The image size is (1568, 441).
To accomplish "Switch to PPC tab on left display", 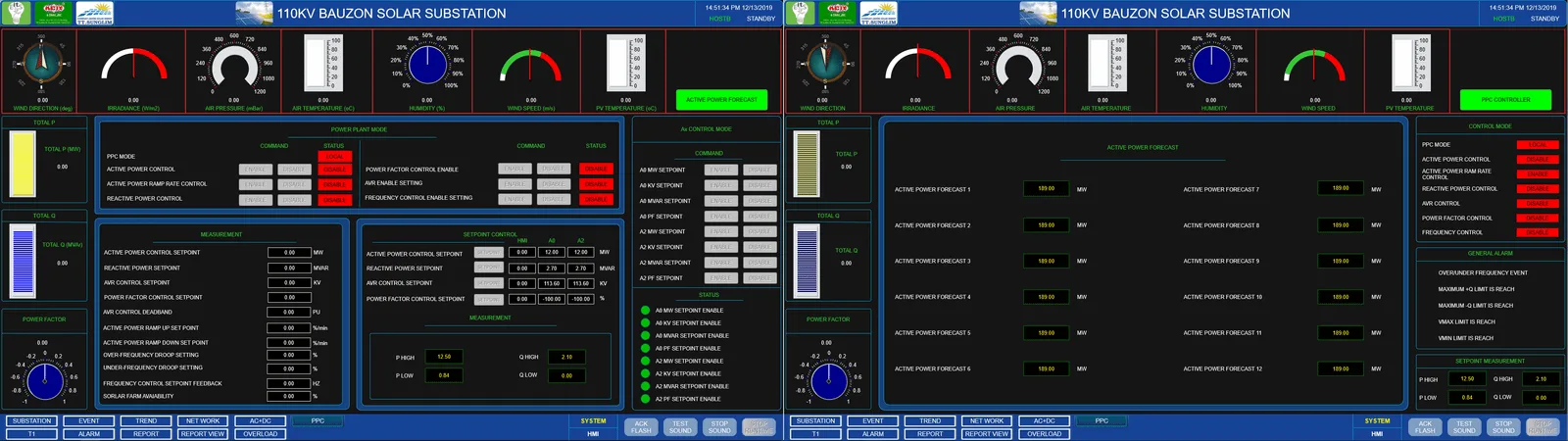I will click(x=318, y=421).
